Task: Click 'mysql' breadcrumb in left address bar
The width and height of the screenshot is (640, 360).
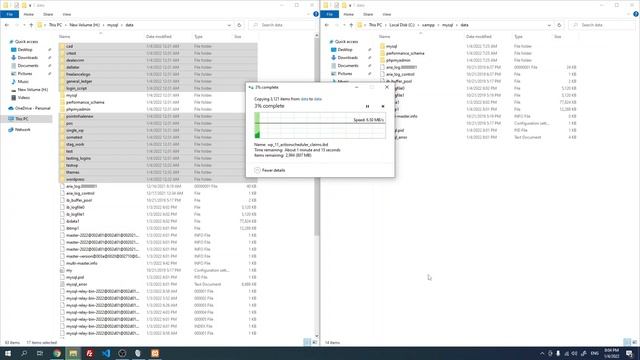Action: tap(112, 25)
